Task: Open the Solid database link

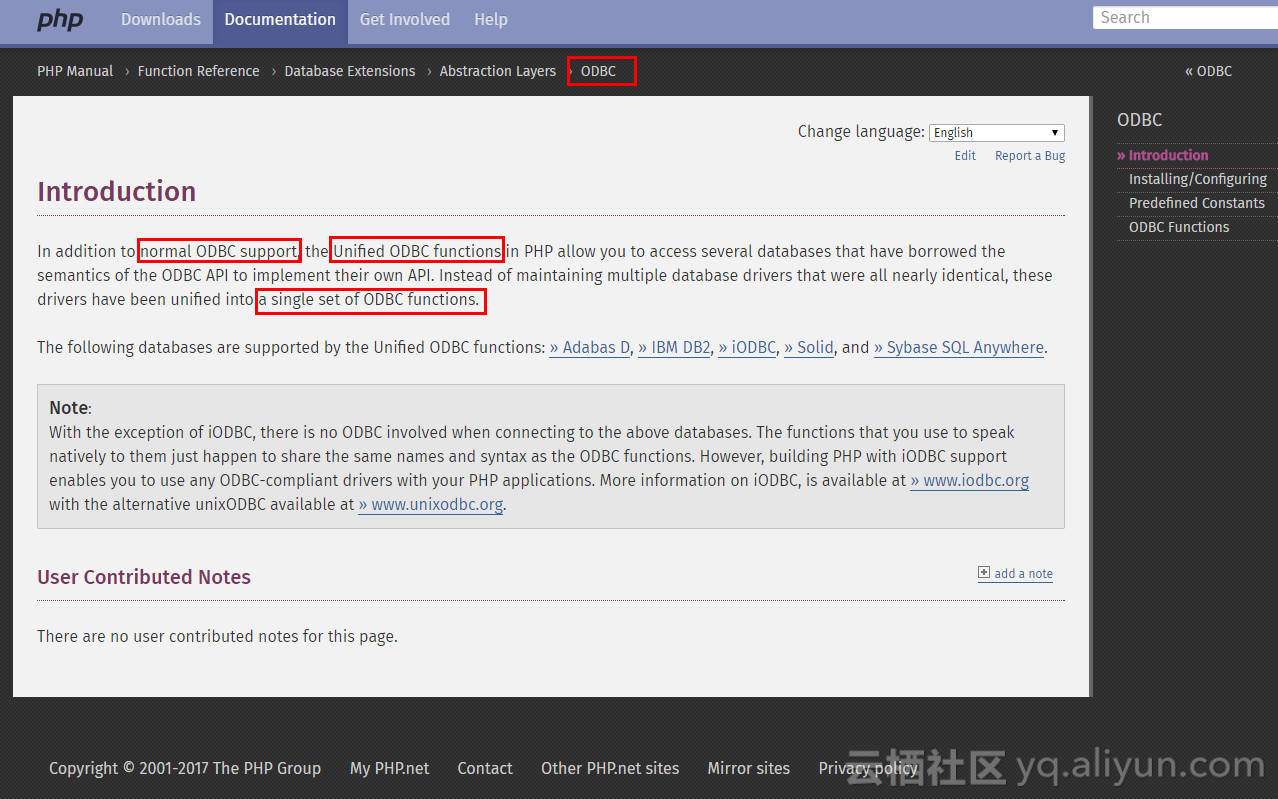Action: click(809, 348)
